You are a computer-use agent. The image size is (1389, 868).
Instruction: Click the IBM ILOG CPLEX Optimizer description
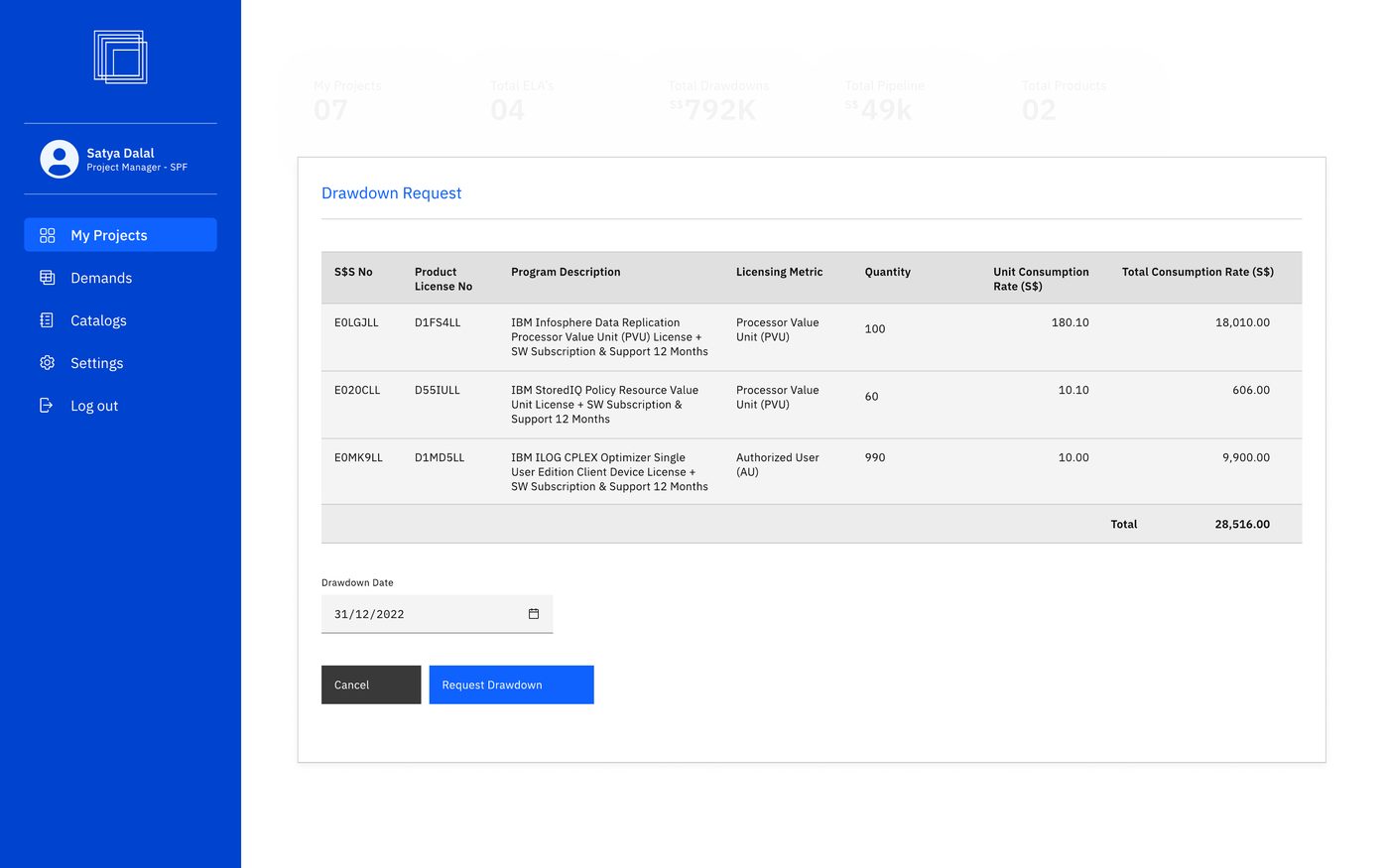610,472
